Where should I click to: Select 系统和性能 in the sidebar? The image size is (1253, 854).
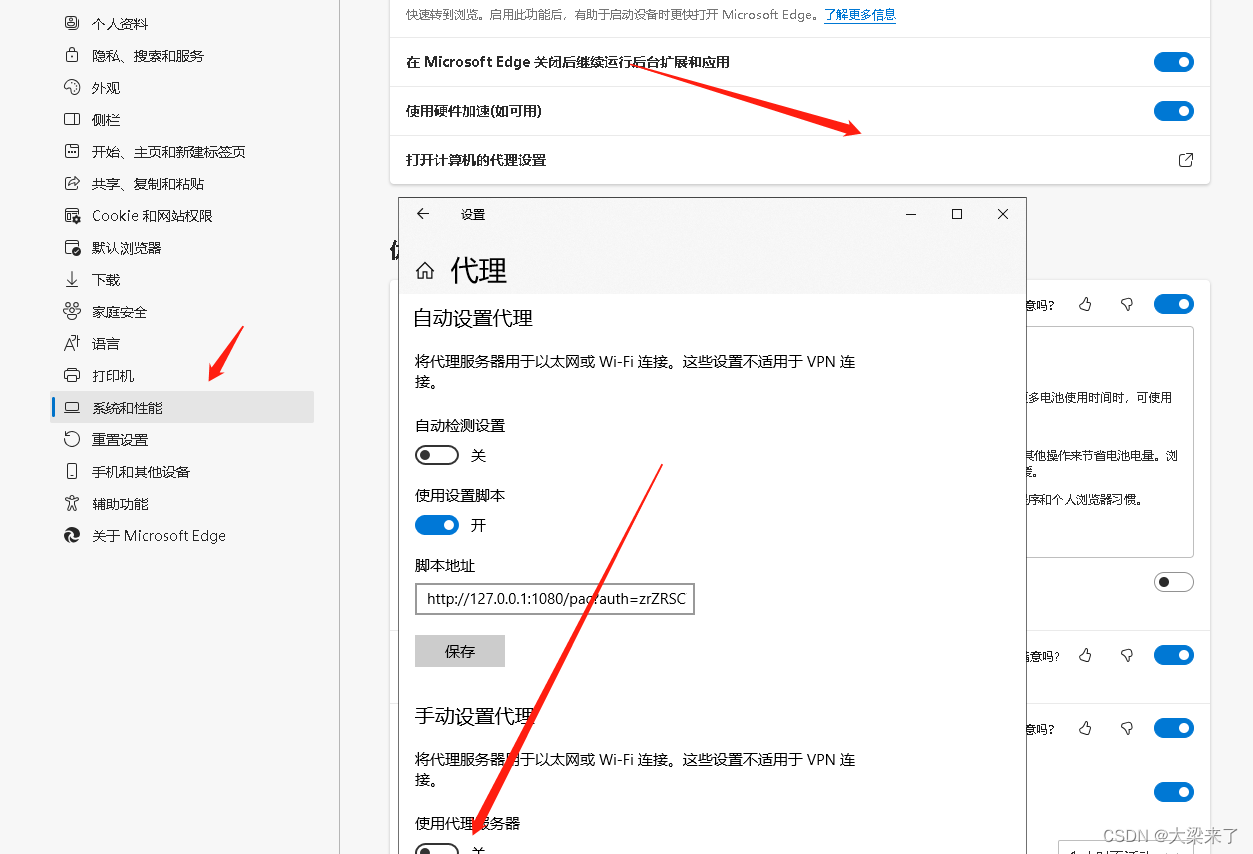tap(182, 407)
